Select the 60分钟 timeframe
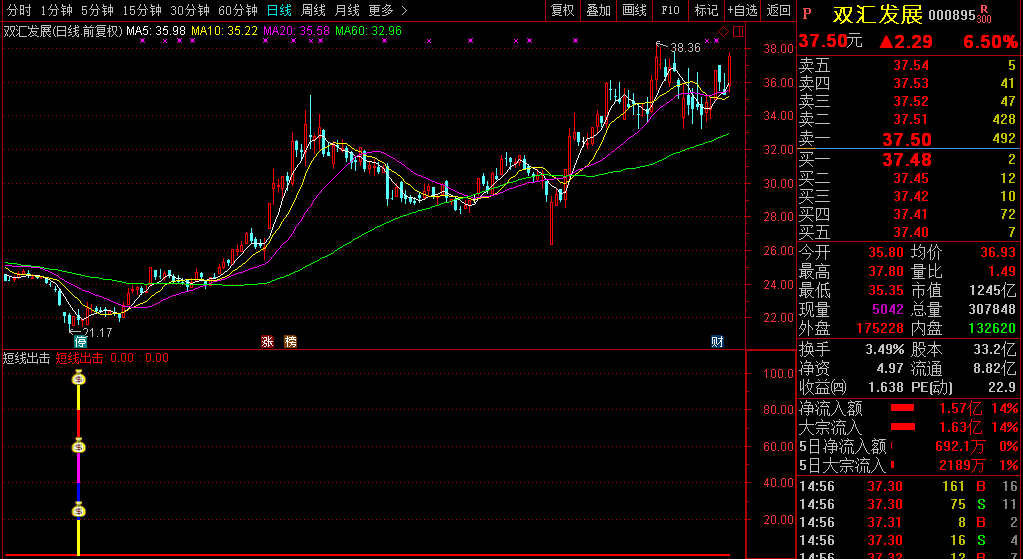Viewport: 1023px width, 559px height. click(x=238, y=10)
